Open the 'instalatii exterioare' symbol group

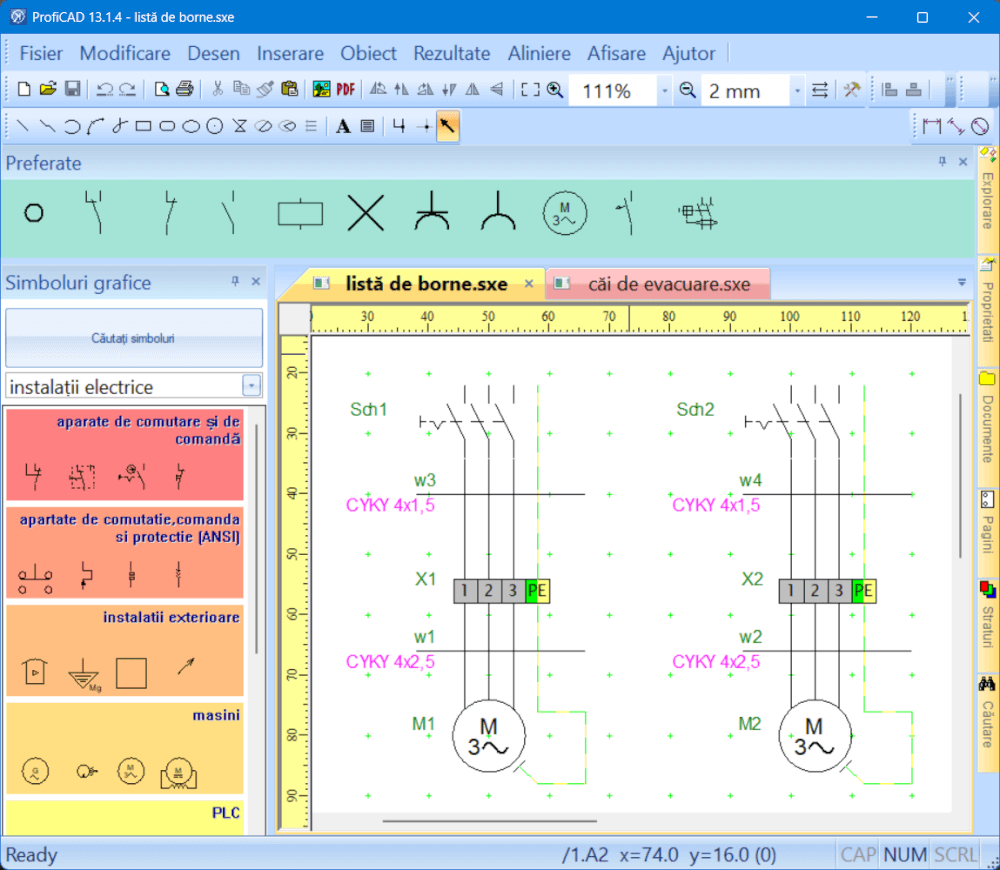pos(125,651)
